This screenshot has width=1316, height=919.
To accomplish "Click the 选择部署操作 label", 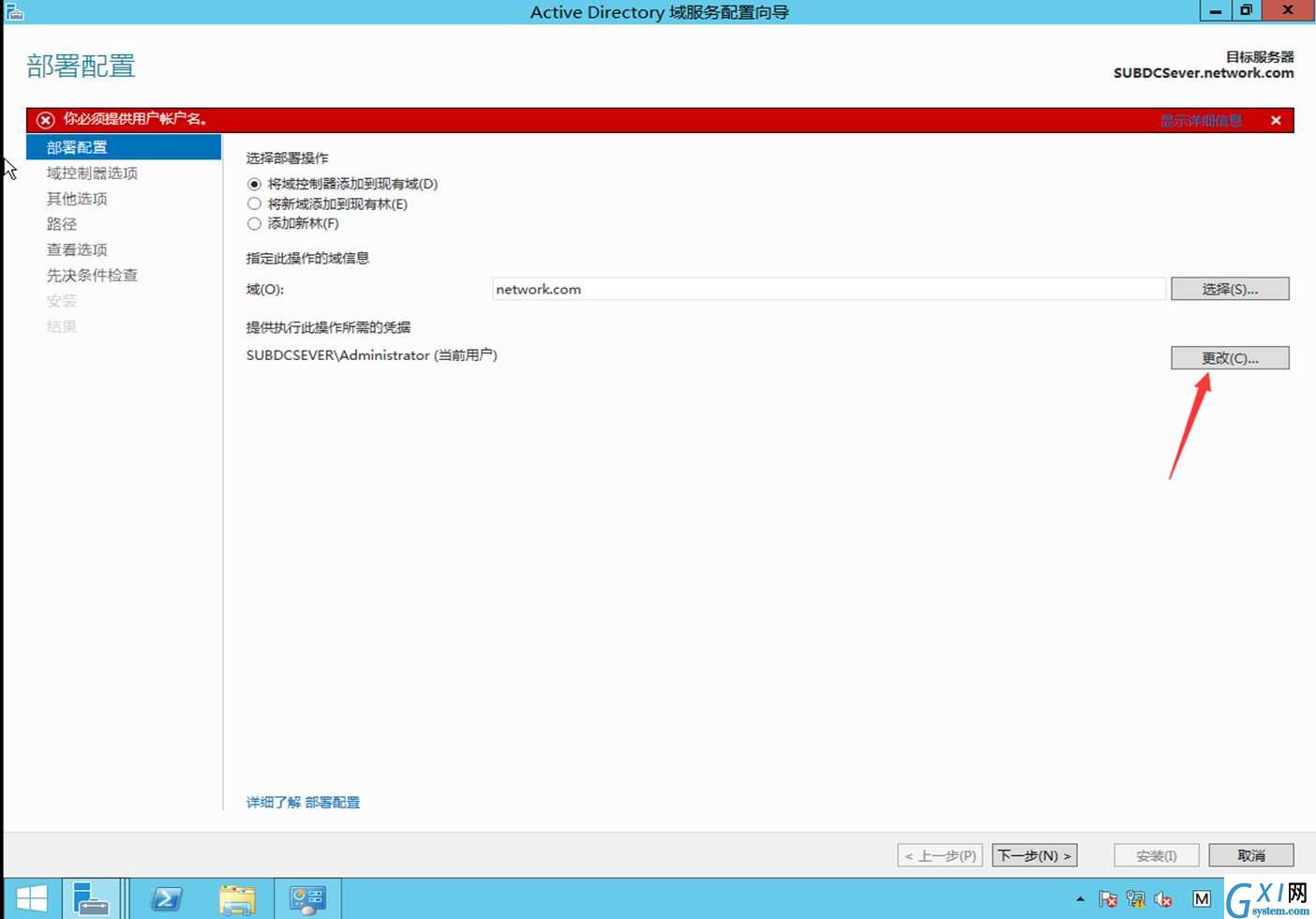I will 288,158.
